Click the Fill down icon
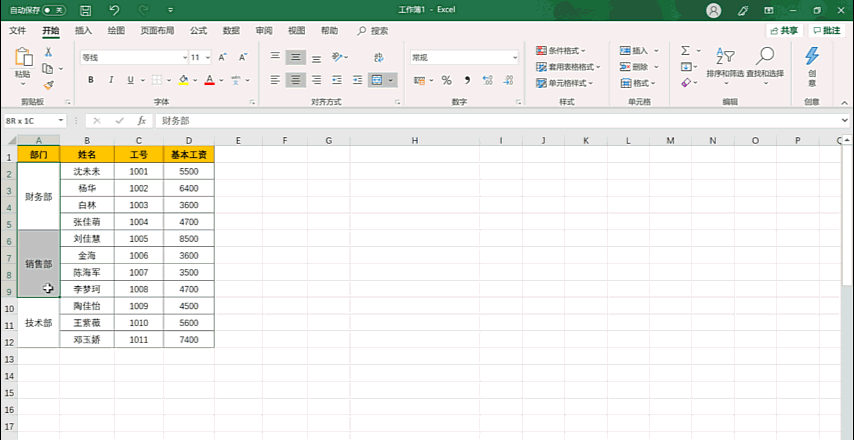Viewport: 854px width, 440px height. tap(686, 67)
